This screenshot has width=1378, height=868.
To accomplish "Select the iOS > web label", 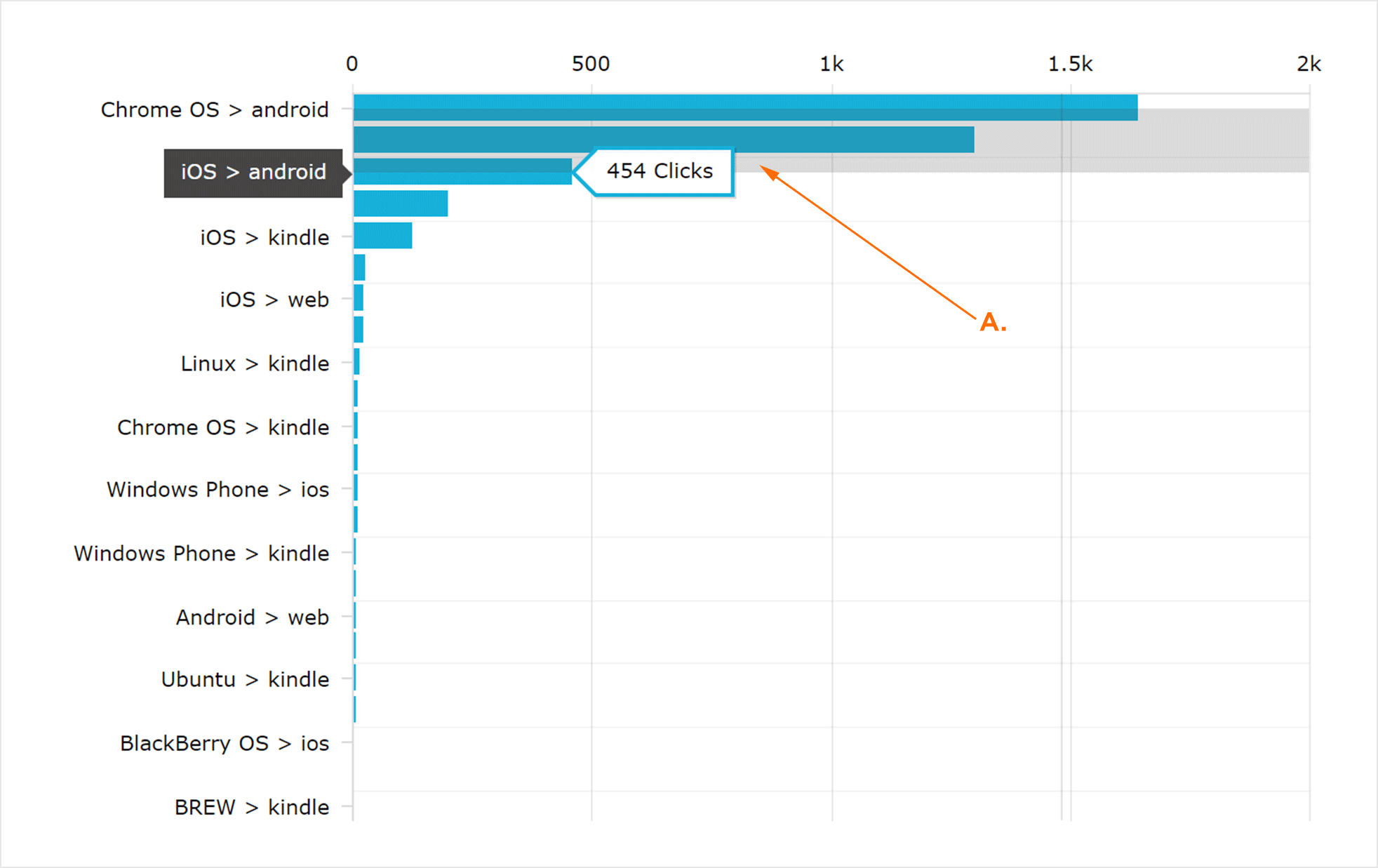I will [x=274, y=300].
